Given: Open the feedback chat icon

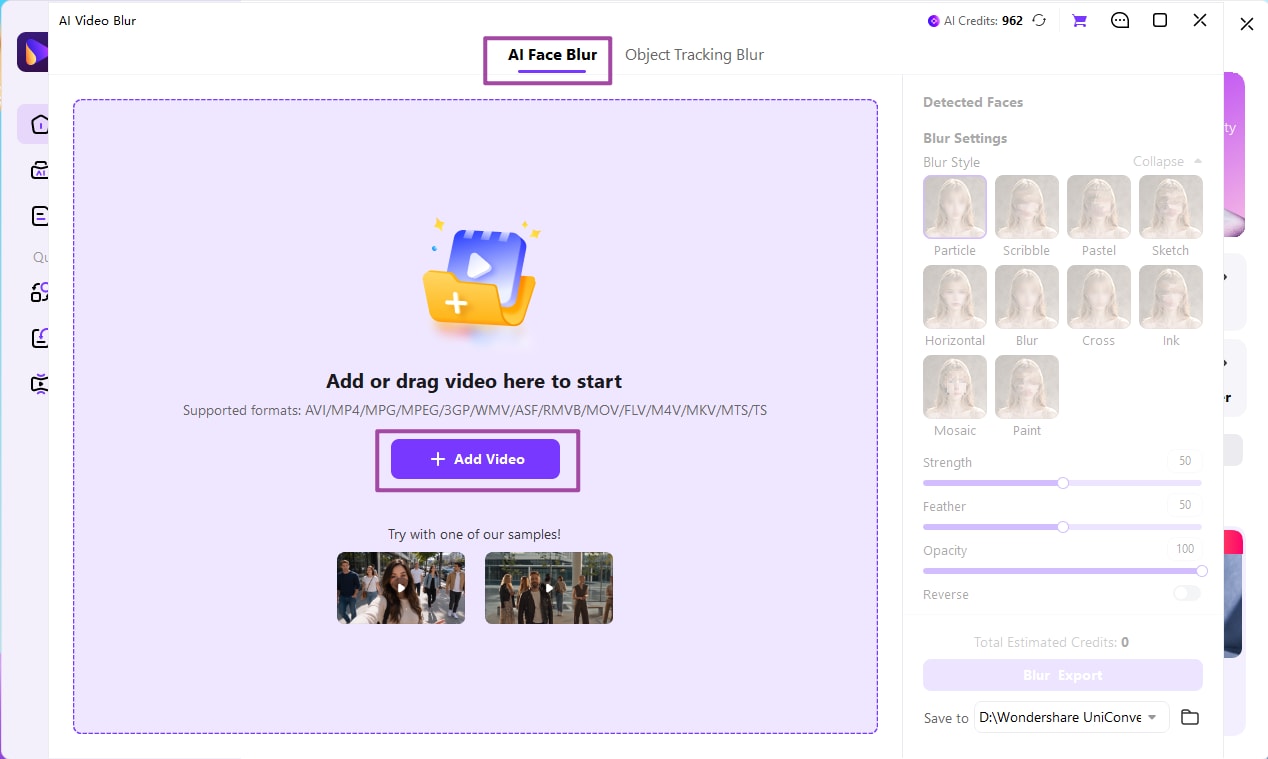Looking at the screenshot, I should click(1120, 20).
